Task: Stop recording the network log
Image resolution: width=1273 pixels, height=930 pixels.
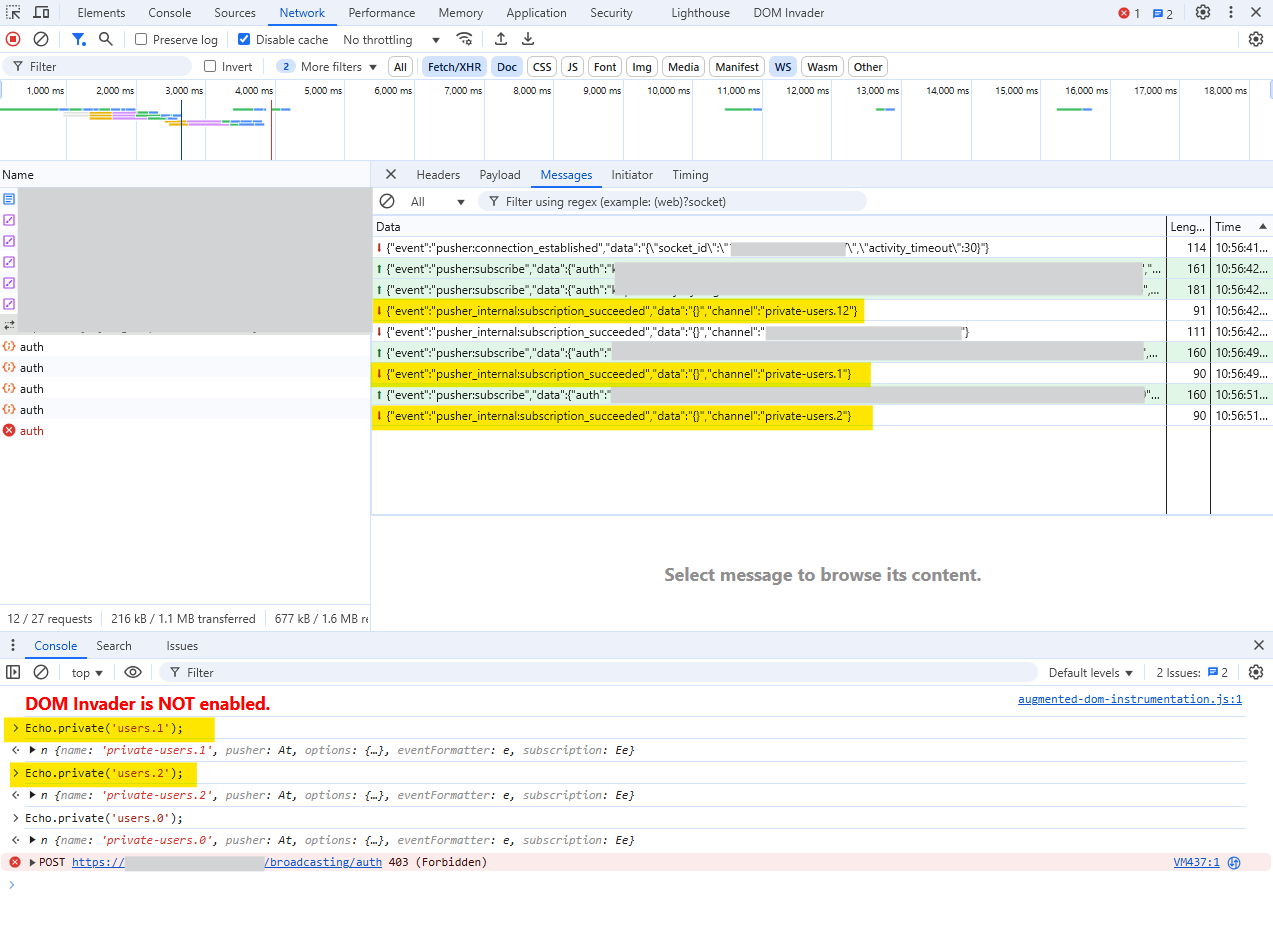Action: click(13, 39)
